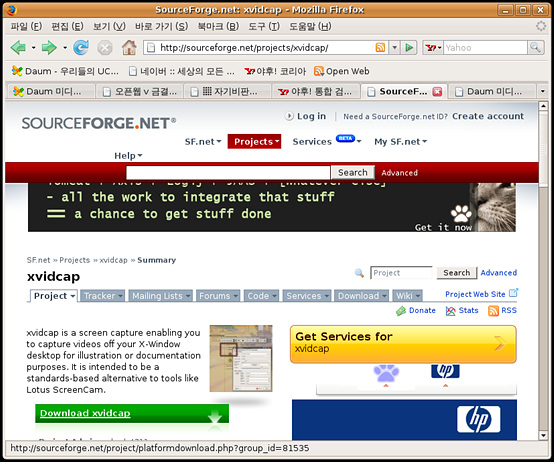Viewport: 554px width, 462px height.
Task: Click the Download xvidcap green button
Action: click(x=132, y=413)
